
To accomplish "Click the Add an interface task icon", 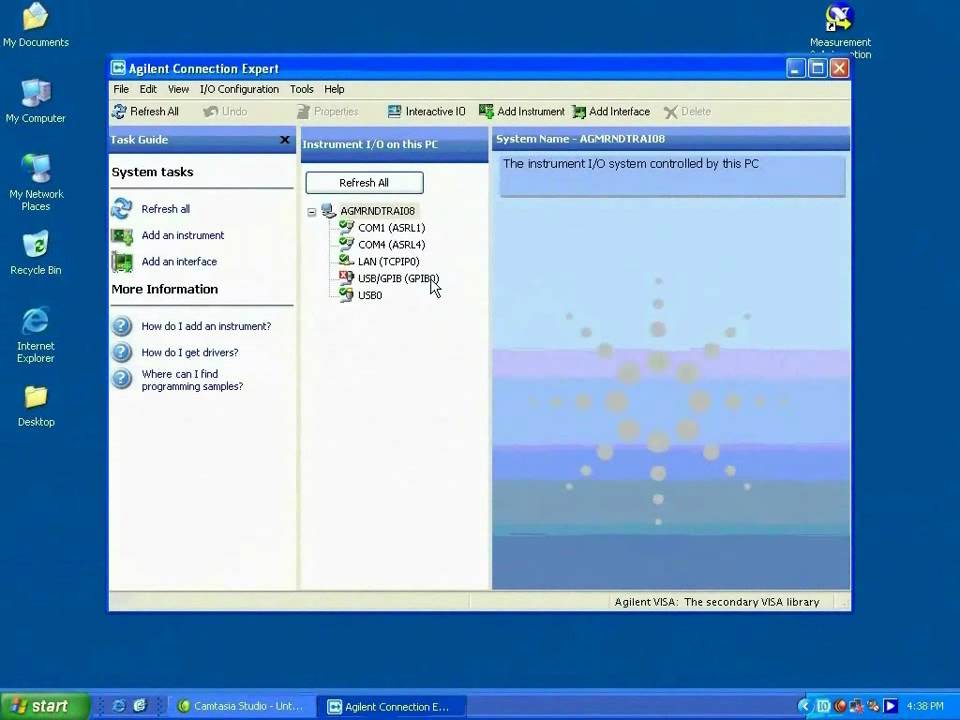I will [121, 262].
